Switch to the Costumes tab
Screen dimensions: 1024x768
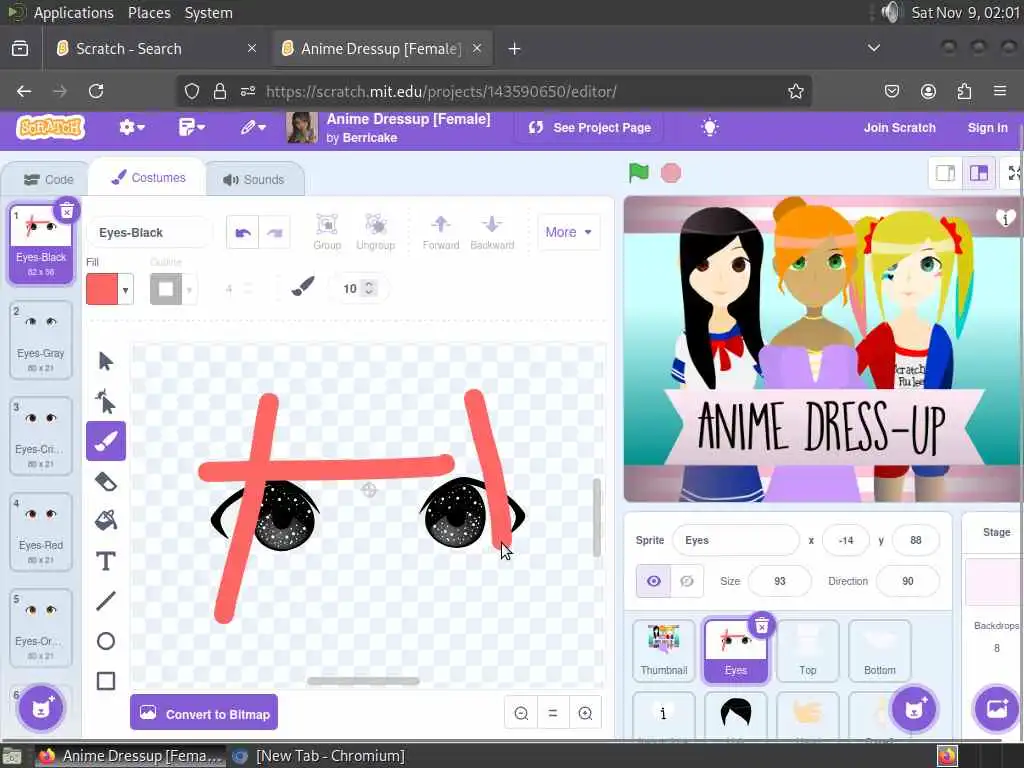(x=148, y=178)
